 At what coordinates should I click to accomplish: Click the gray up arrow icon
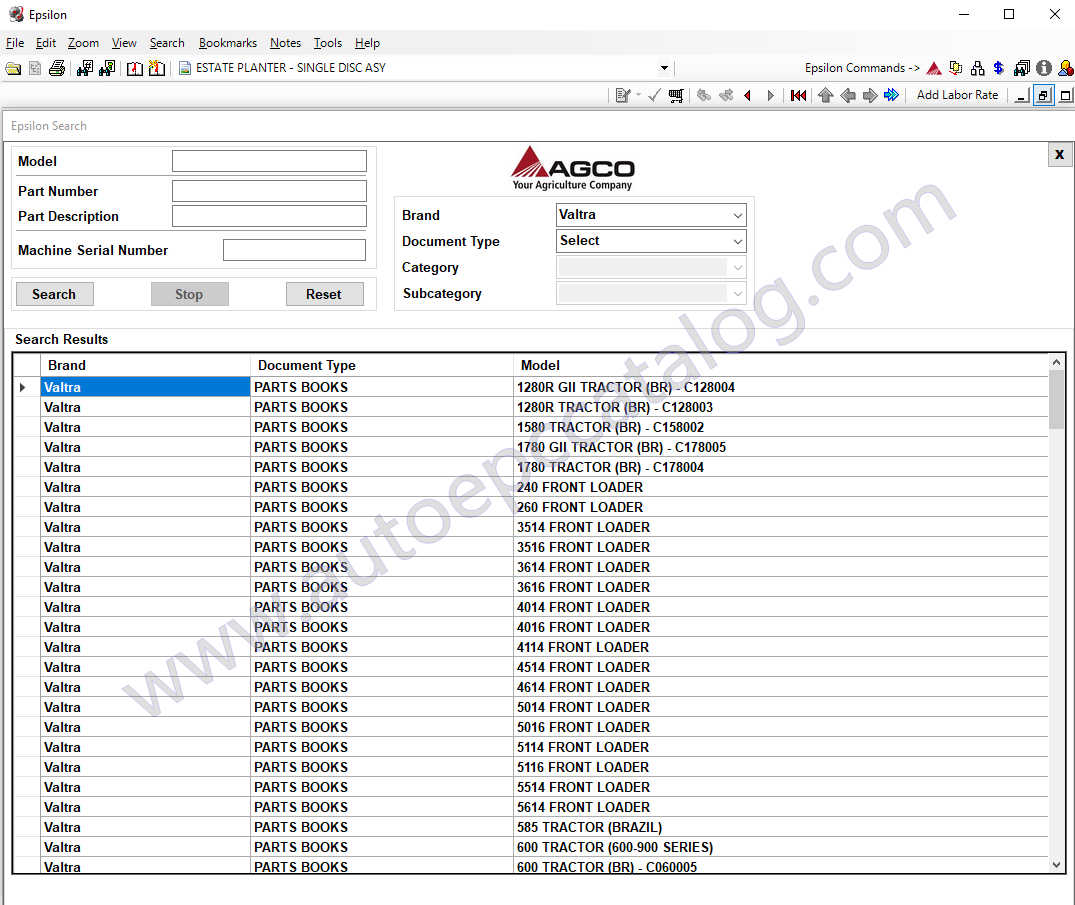[x=825, y=95]
